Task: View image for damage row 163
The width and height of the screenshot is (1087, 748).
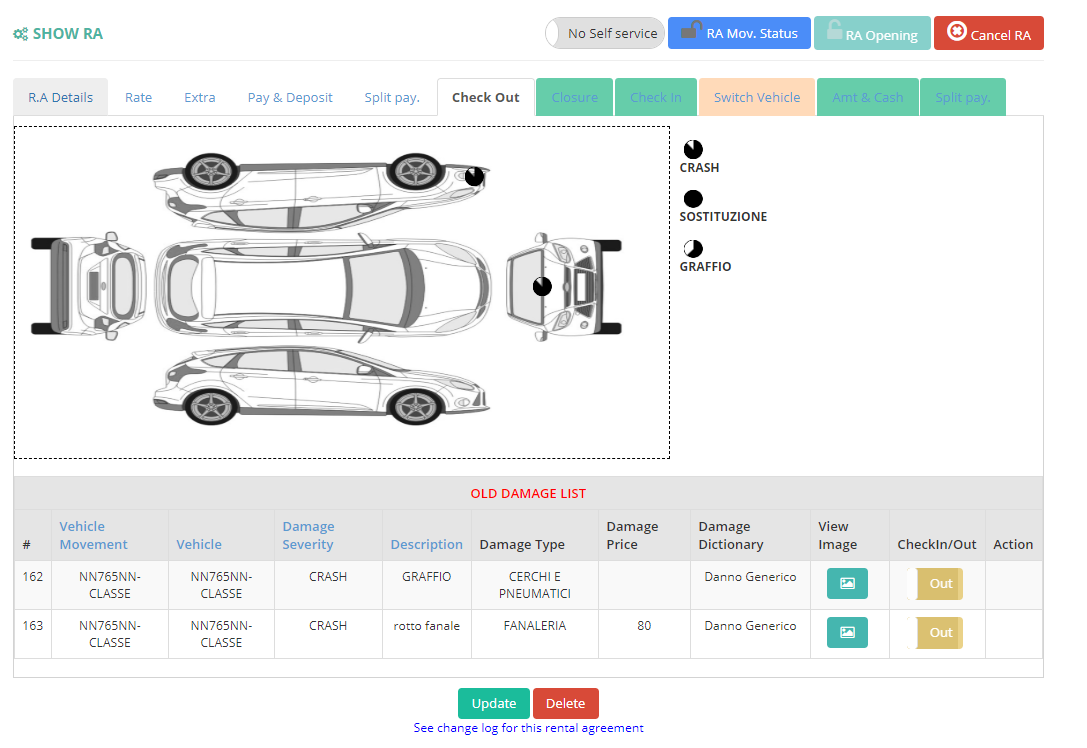Action: [847, 633]
